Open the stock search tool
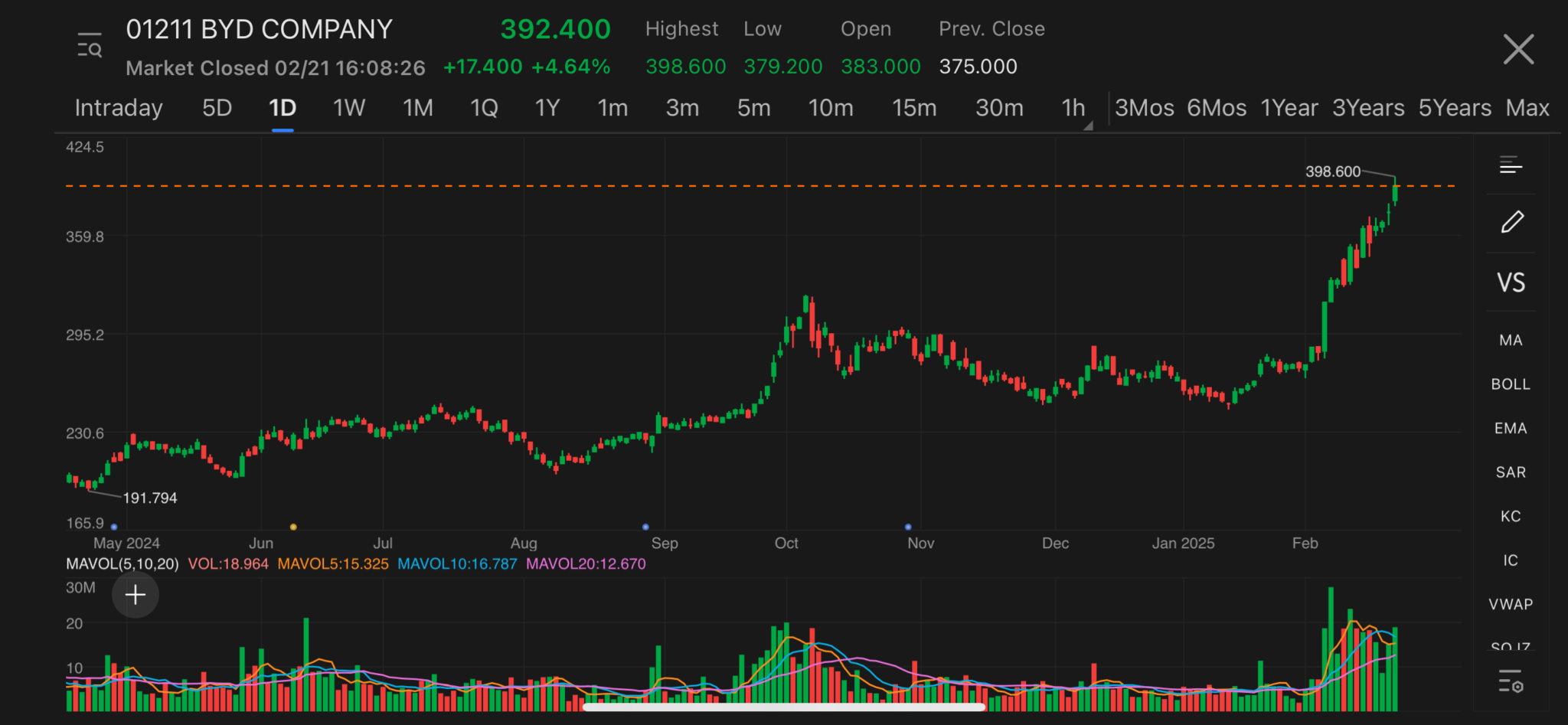Screen dimensions: 1568x725 [90, 45]
